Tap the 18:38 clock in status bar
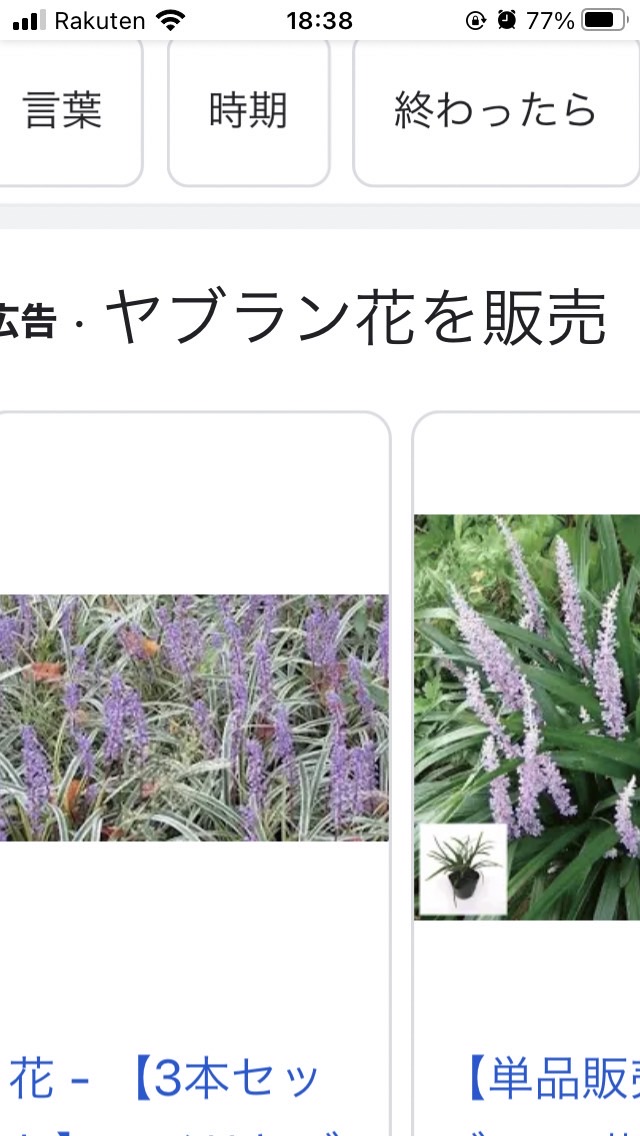Screen dimensions: 640x1136 point(320,20)
